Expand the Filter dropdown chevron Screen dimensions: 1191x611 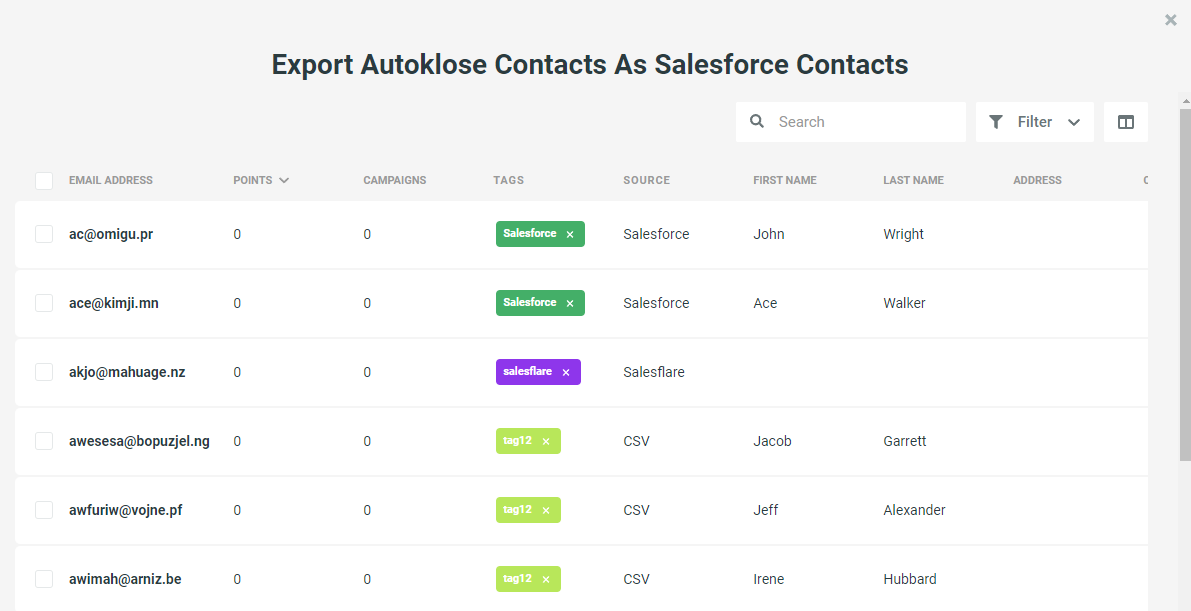1074,122
